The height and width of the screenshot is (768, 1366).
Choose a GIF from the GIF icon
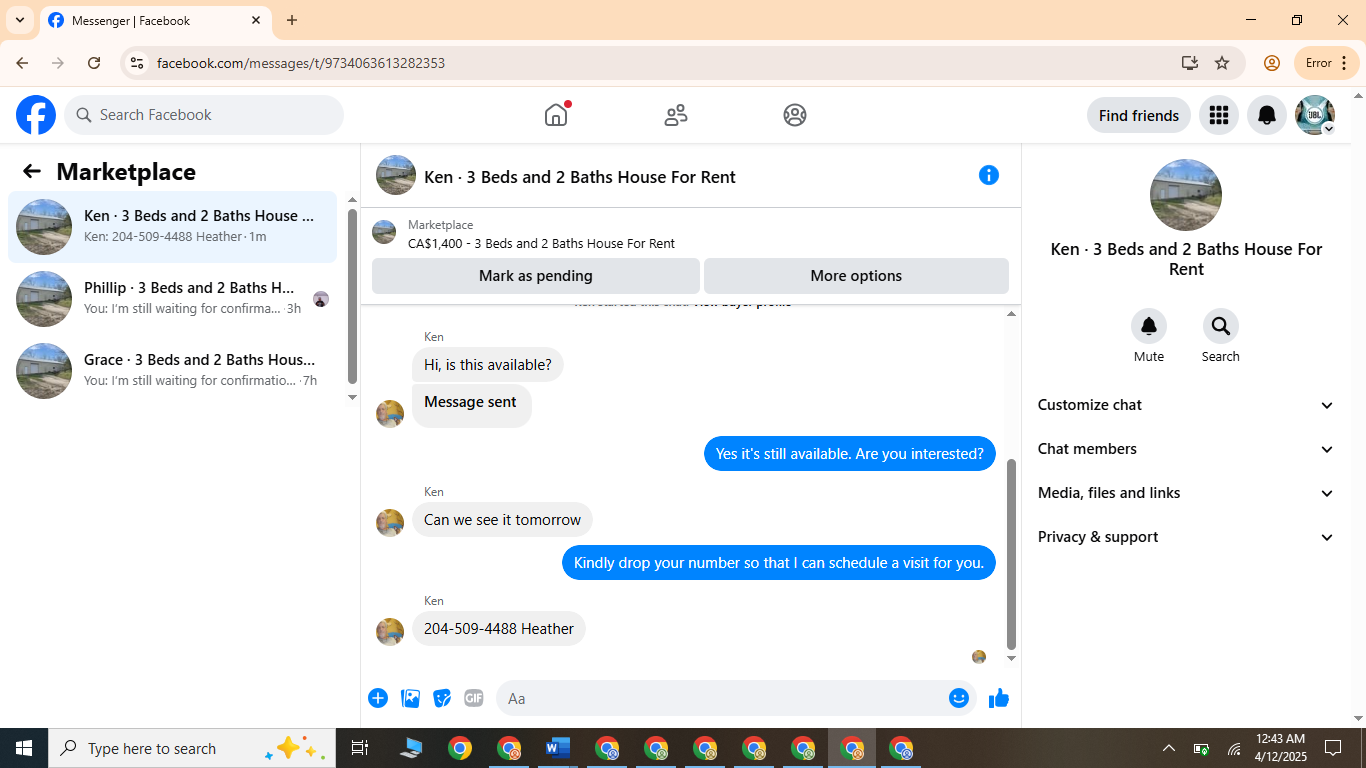474,698
